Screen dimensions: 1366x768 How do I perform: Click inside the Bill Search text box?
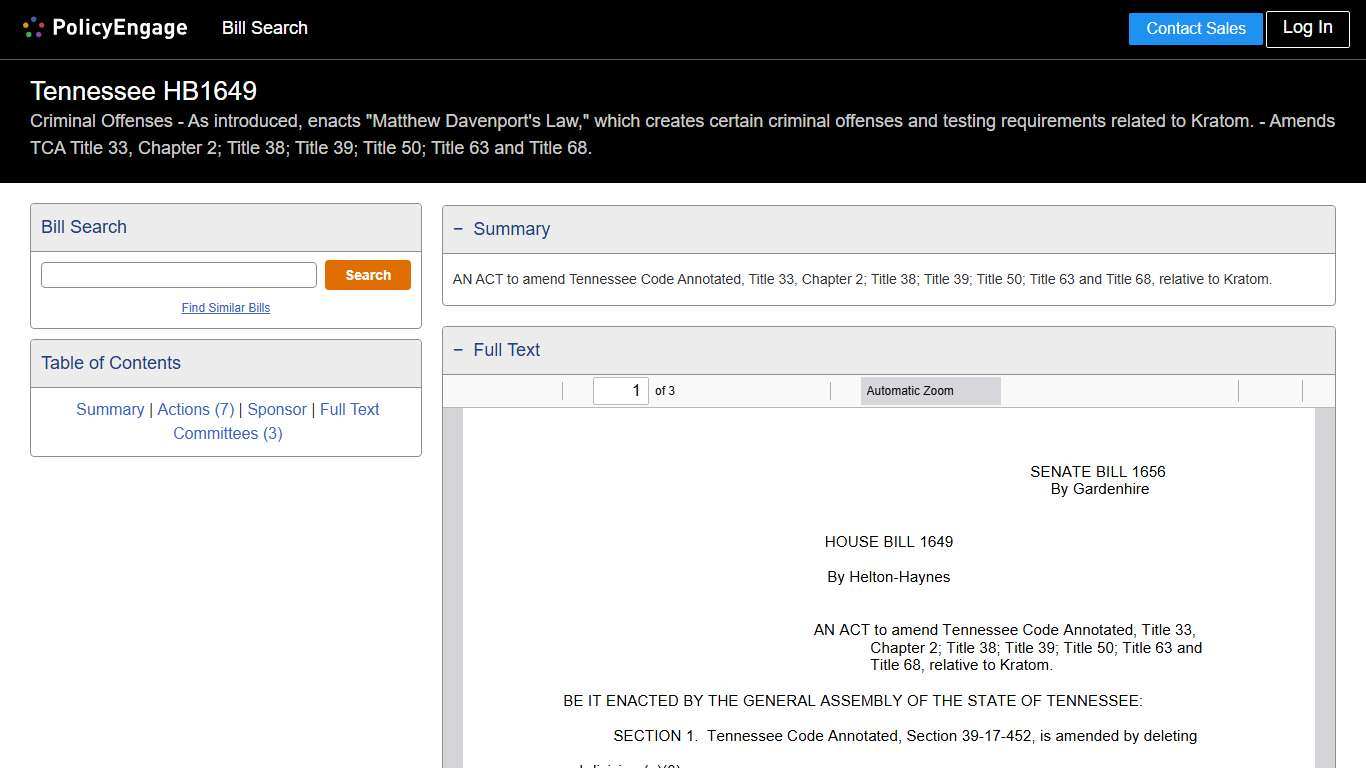pyautogui.click(x=178, y=274)
